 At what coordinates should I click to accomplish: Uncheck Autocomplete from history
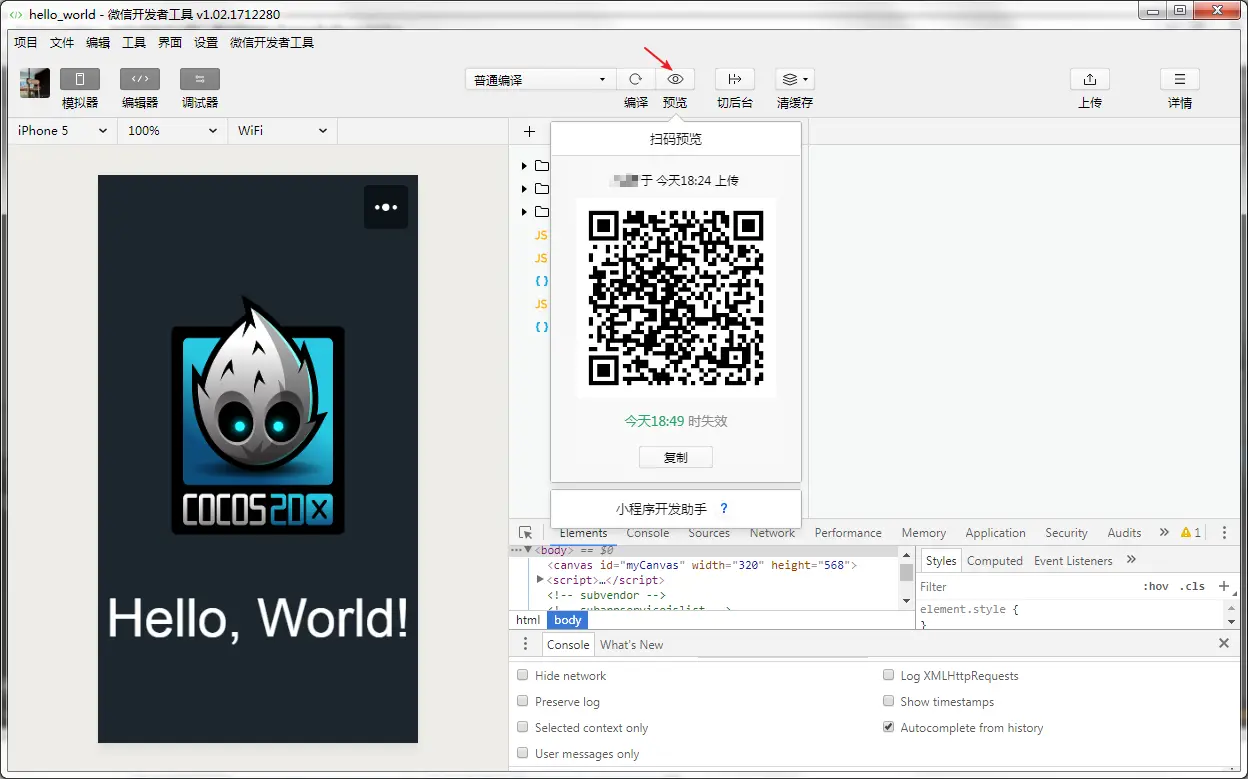point(888,727)
